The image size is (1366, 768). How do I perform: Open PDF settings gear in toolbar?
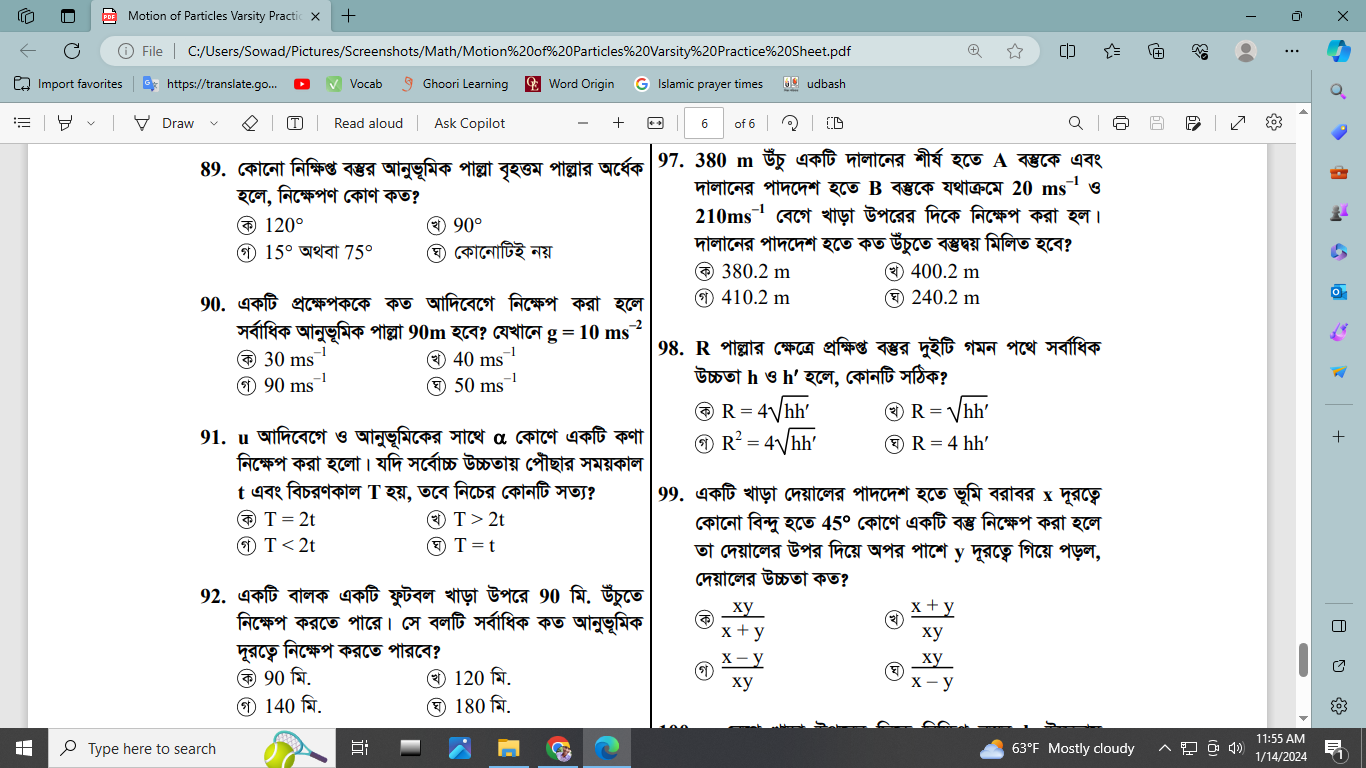pyautogui.click(x=1273, y=123)
